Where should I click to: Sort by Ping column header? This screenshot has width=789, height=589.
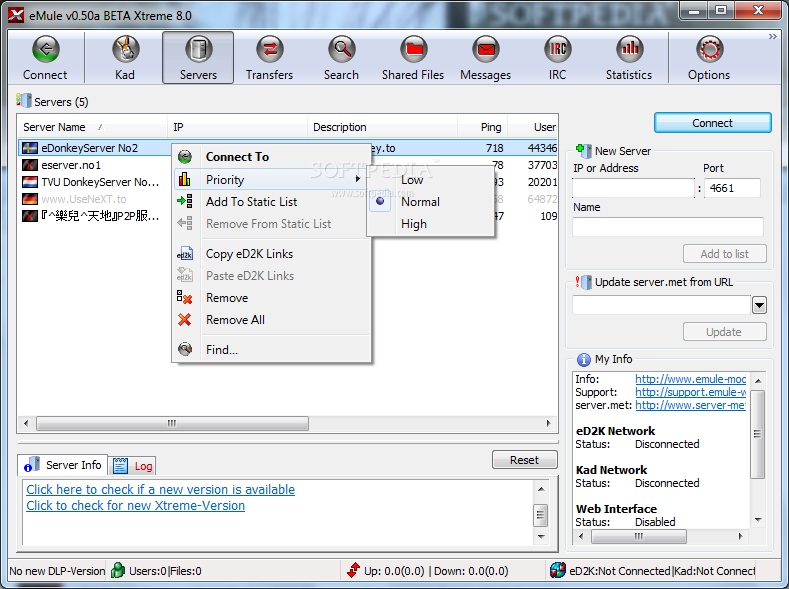pyautogui.click(x=483, y=127)
